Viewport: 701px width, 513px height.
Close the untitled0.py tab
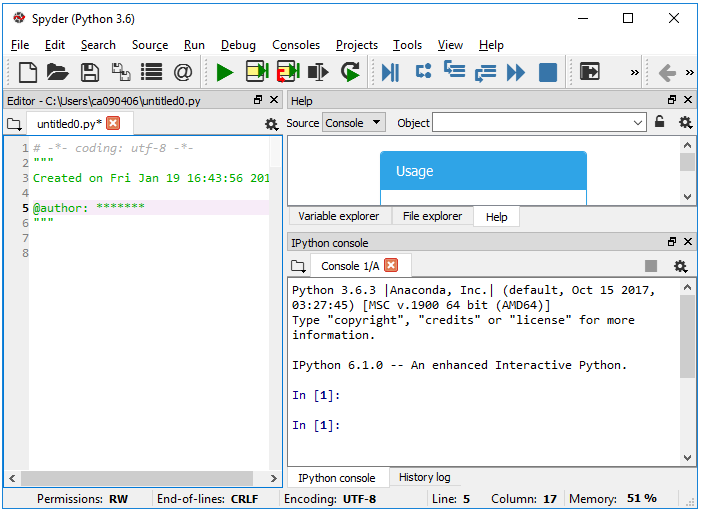pyautogui.click(x=113, y=123)
